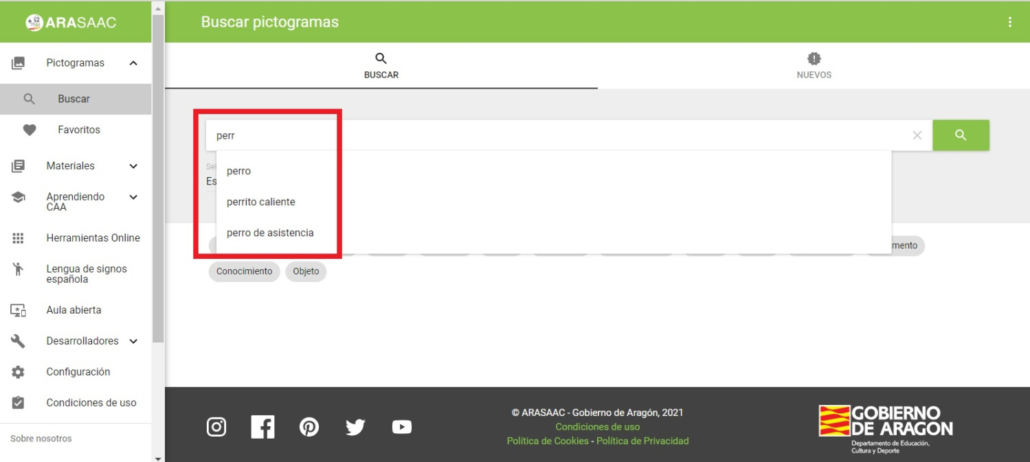Click the graduation cap icon for Aprendiendo CAA
Screen dimensions: 1030x462
[x=18, y=197]
